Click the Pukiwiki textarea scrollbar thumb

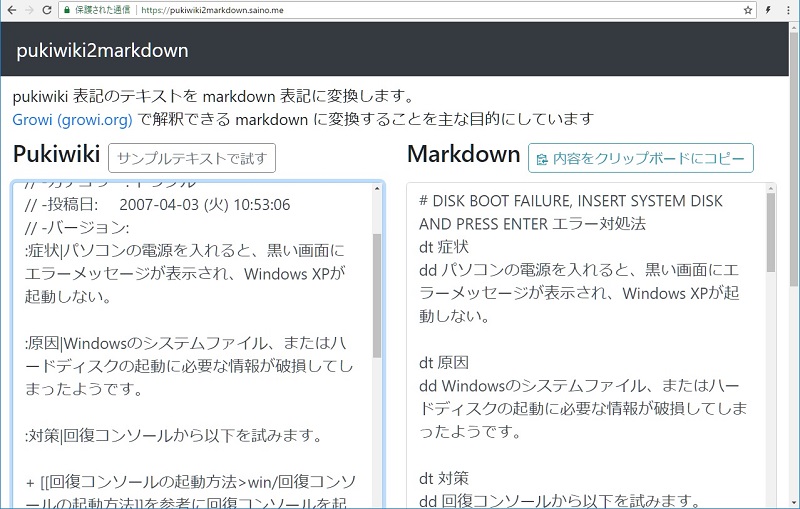(x=377, y=296)
